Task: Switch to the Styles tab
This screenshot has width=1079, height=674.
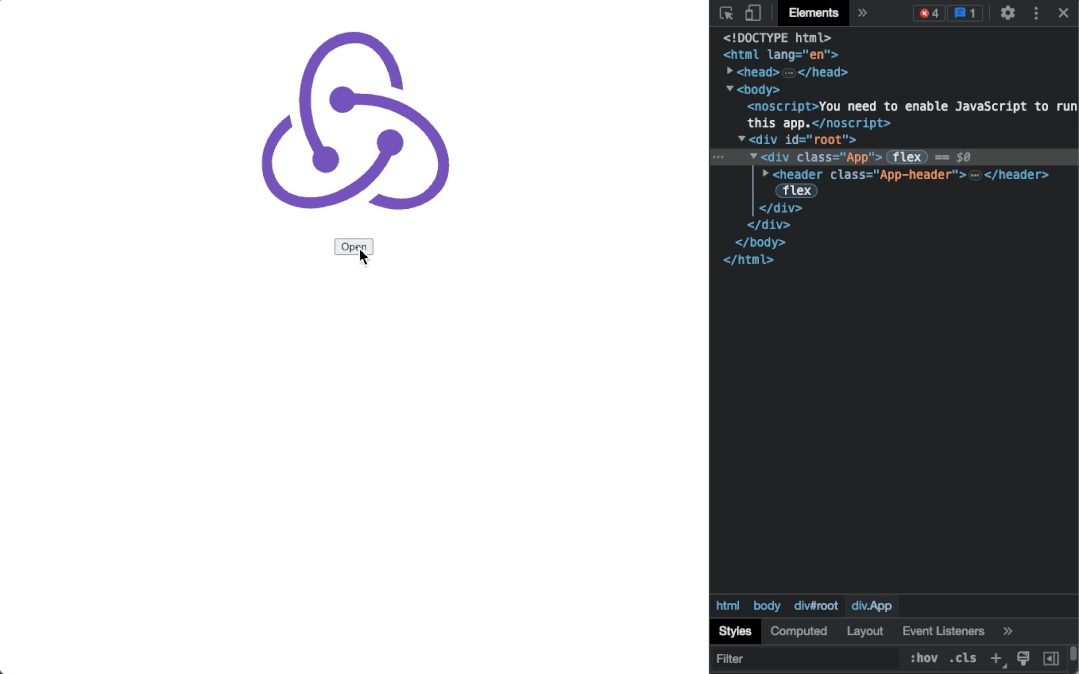Action: [735, 631]
